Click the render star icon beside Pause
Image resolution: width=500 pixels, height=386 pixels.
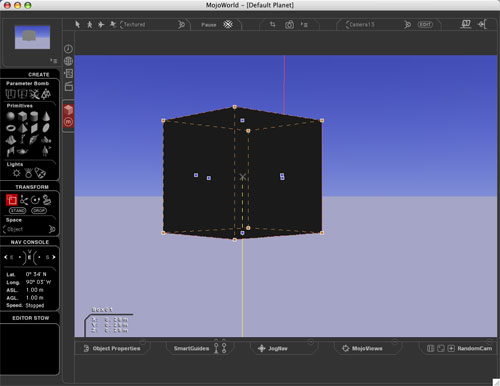228,24
